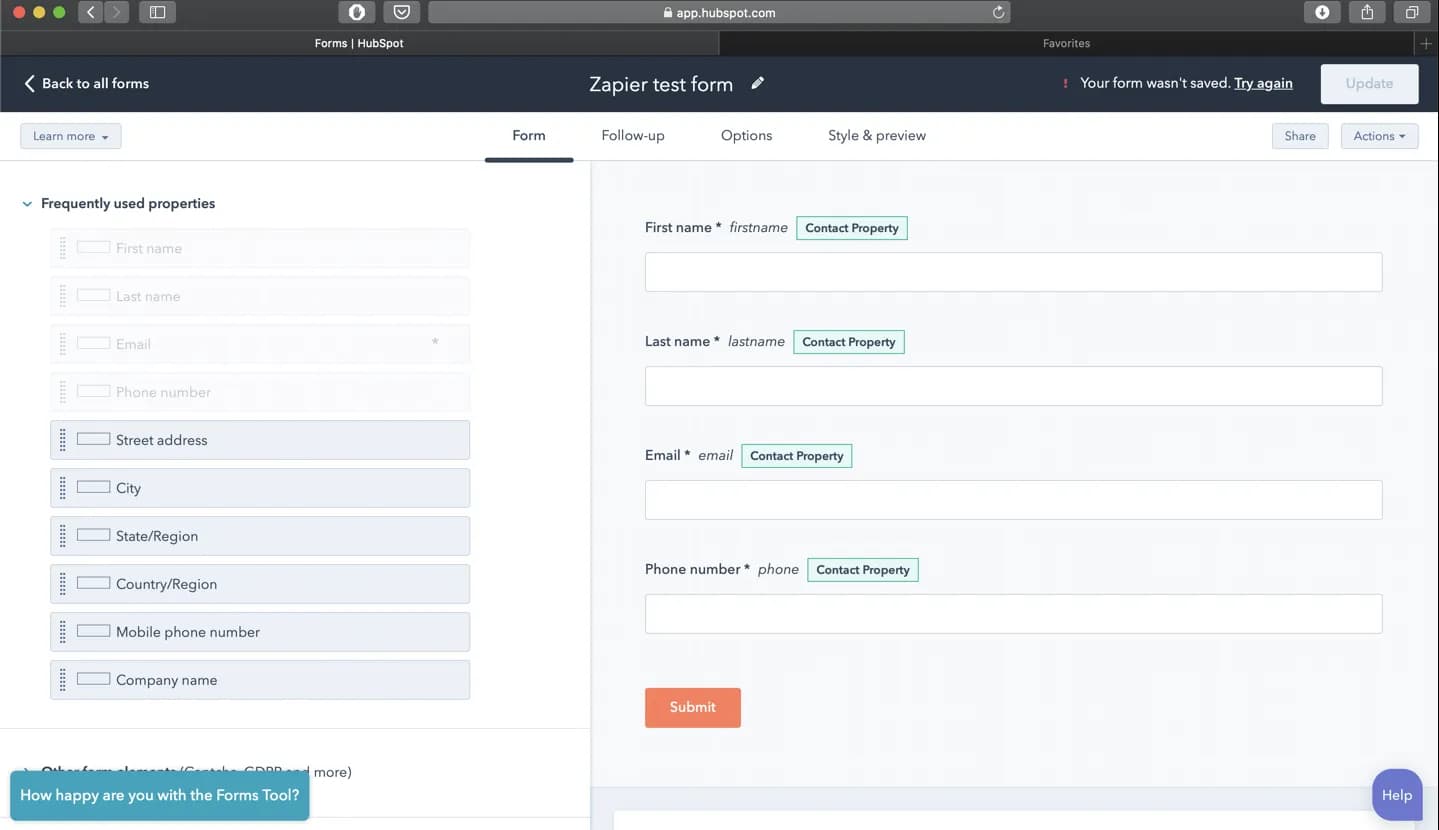The height and width of the screenshot is (830, 1439).
Task: Show all tabs overview icon
Action: [x=1412, y=12]
